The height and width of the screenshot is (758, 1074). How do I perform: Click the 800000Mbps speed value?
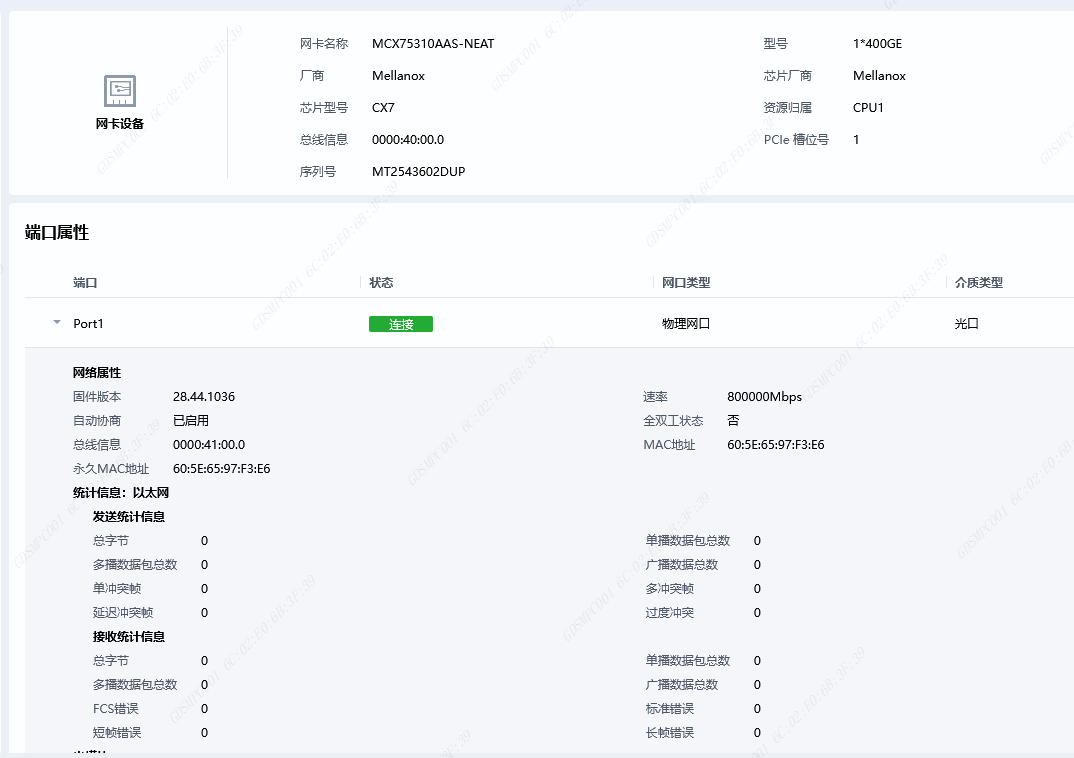pos(764,397)
